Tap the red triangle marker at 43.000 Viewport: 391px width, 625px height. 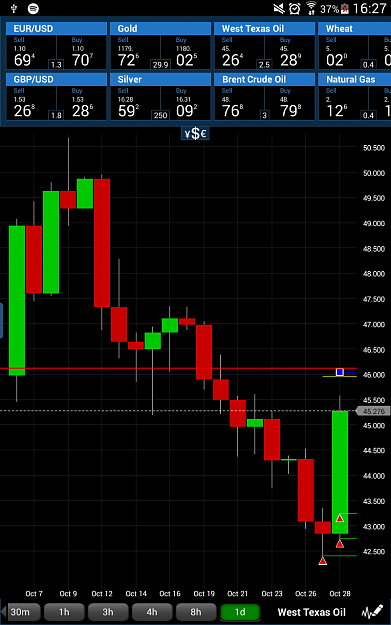[340, 518]
